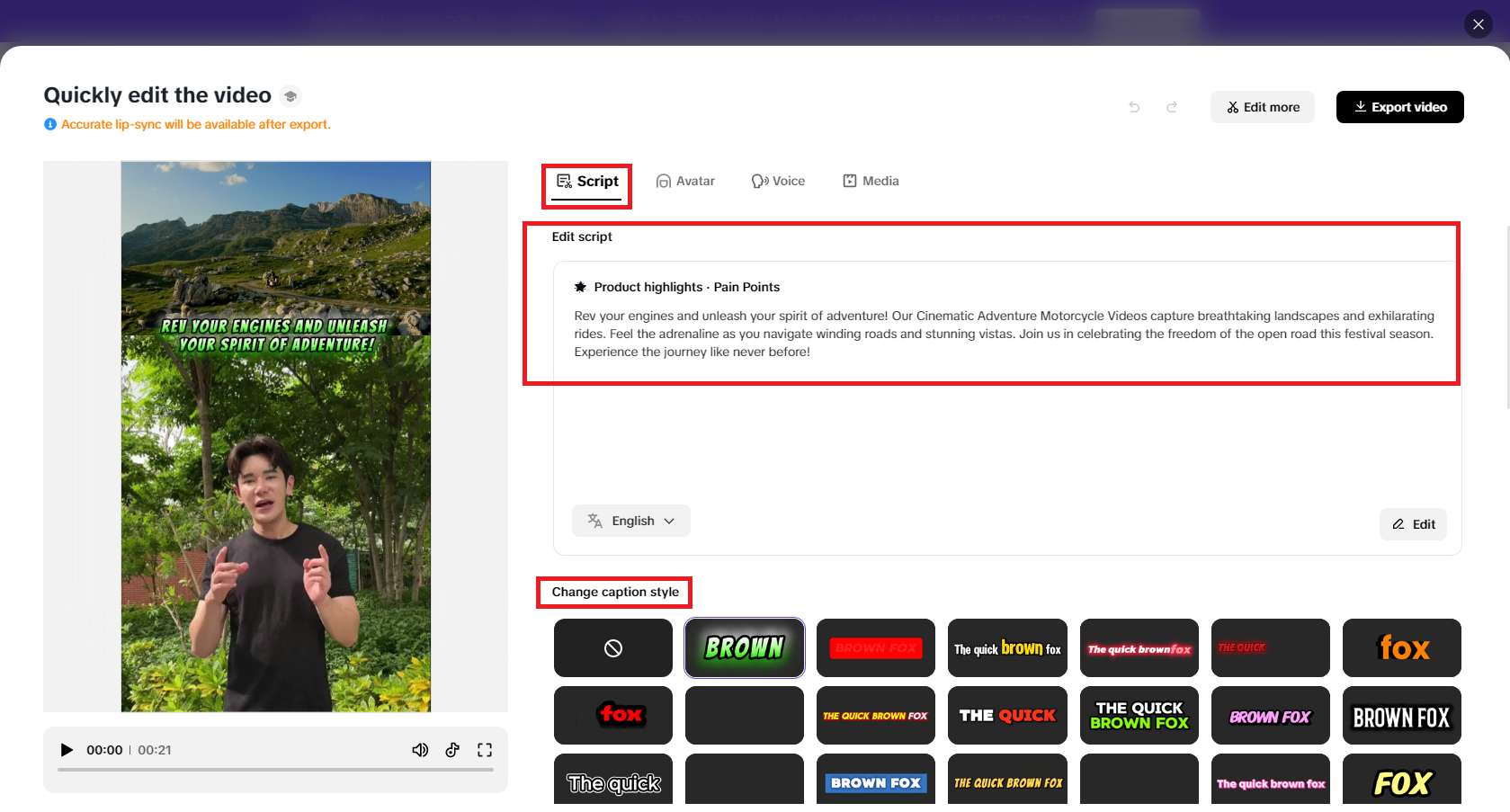Click the Edit button to modify the script
The image size is (1510, 812).
click(1412, 524)
